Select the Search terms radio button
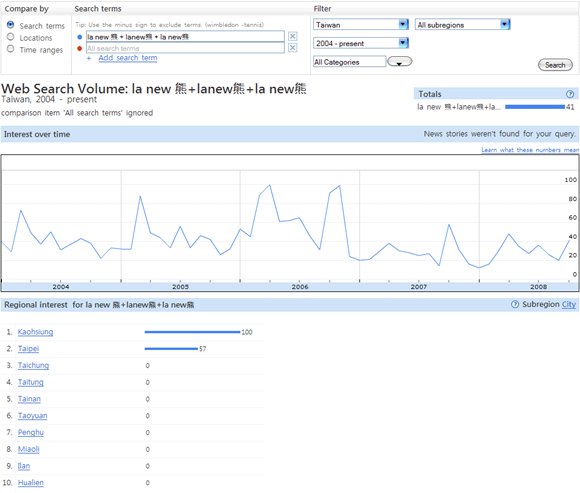 [x=10, y=25]
